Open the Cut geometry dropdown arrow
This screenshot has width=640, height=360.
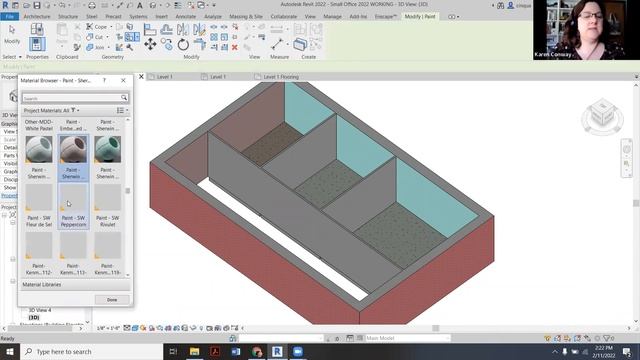click(107, 37)
